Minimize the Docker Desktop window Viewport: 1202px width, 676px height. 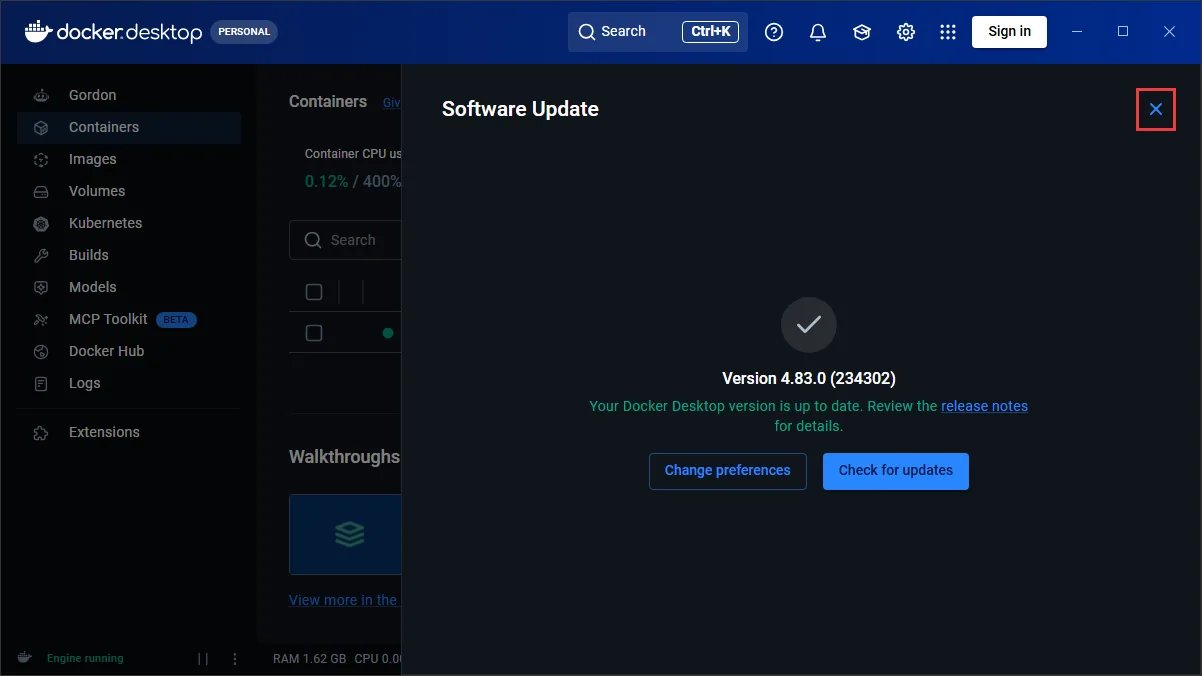pyautogui.click(x=1077, y=32)
